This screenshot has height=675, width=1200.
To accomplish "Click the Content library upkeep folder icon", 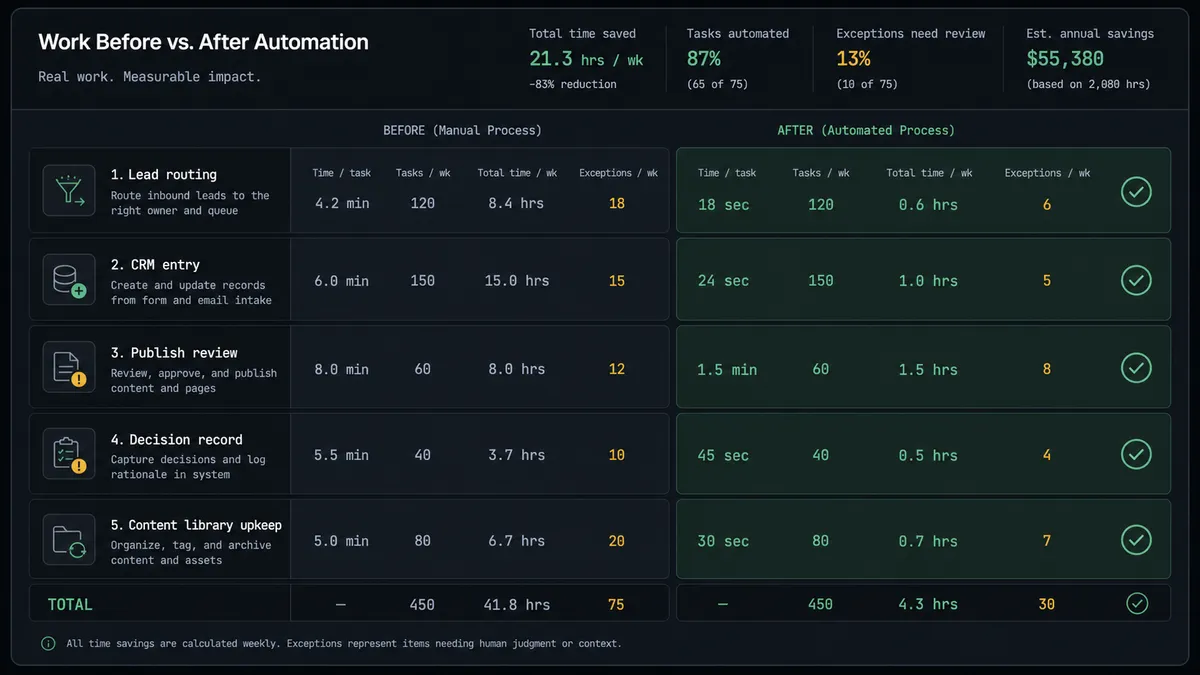I will (x=69, y=540).
